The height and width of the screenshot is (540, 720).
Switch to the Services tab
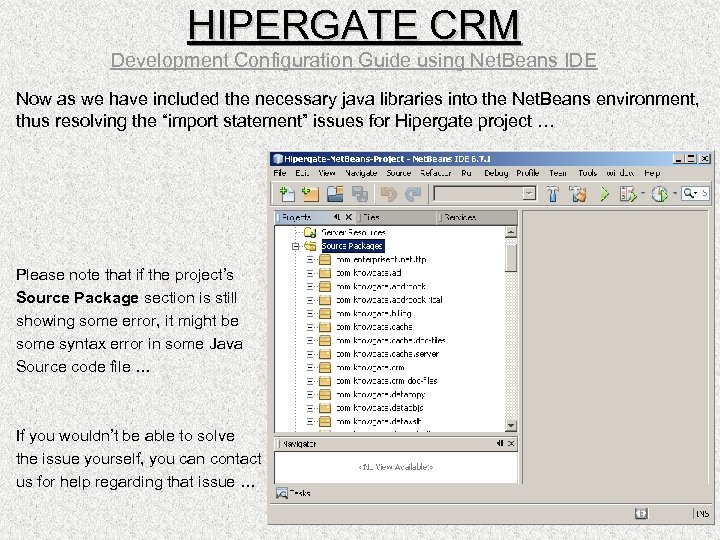[x=460, y=217]
